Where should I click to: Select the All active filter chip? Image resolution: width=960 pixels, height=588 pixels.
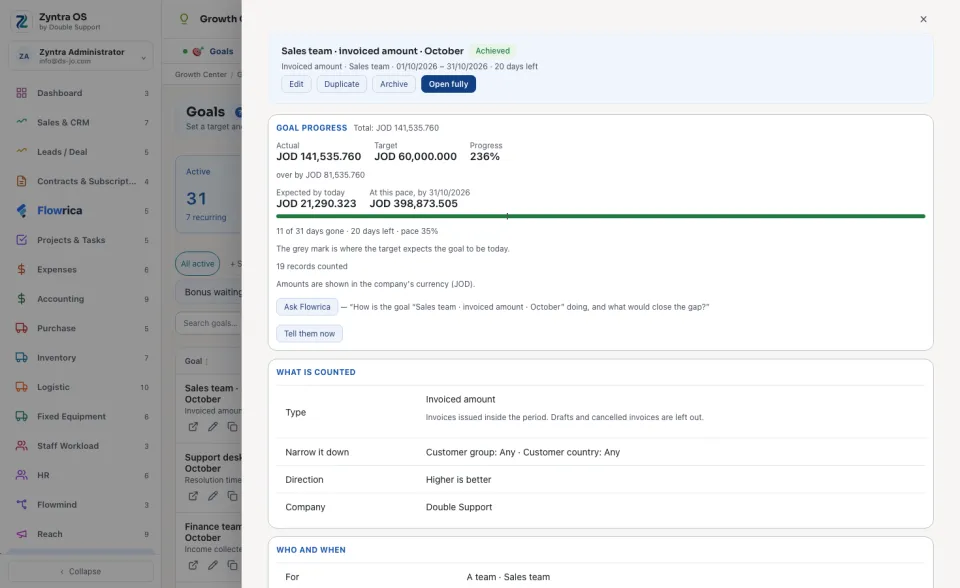(197, 264)
